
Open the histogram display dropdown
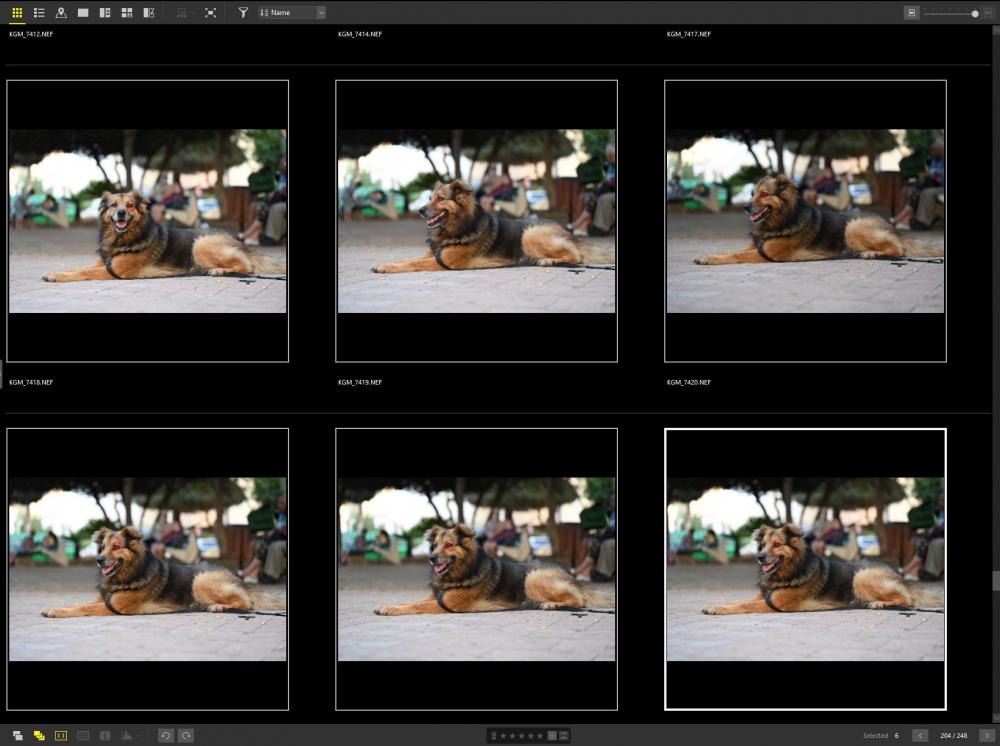pos(130,735)
